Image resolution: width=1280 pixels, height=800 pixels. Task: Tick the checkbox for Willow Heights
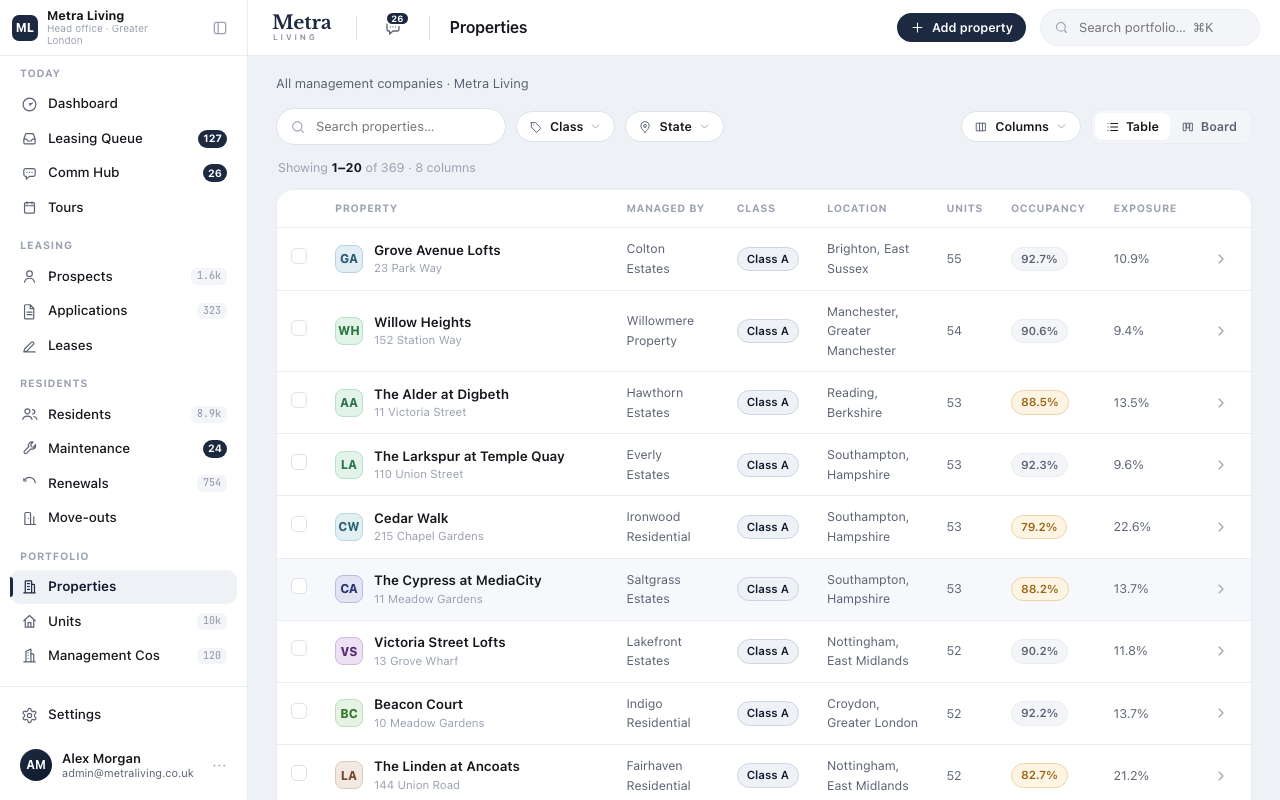(x=299, y=328)
